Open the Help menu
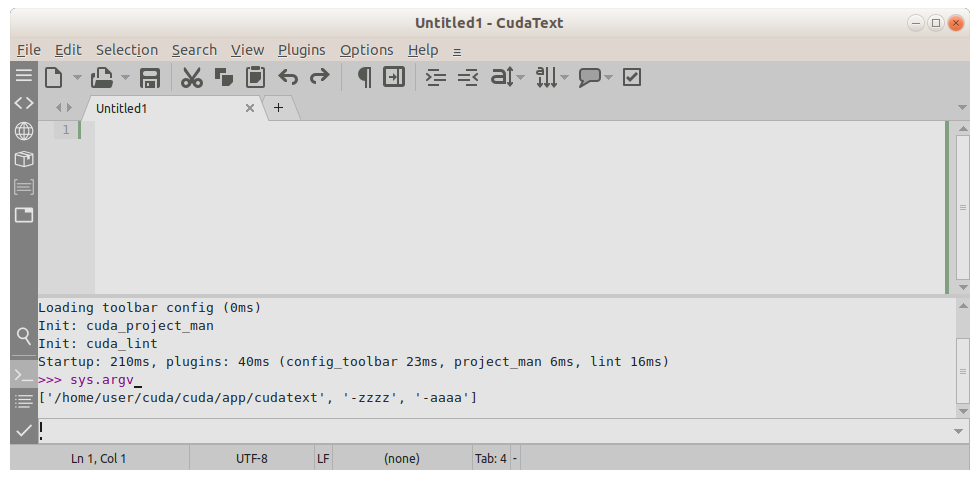980x480 pixels. point(423,50)
